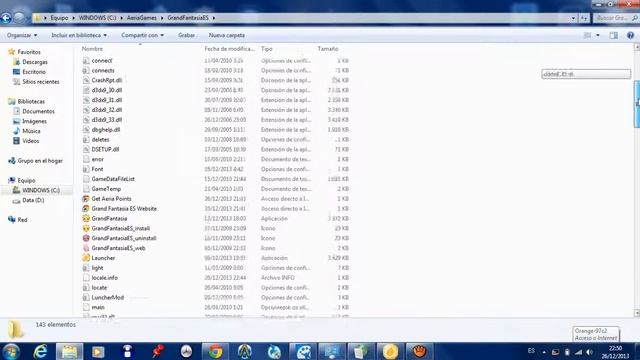Image resolution: width=640 pixels, height=360 pixels.
Task: Select the GrandFantasia application icon
Action: click(x=86, y=219)
